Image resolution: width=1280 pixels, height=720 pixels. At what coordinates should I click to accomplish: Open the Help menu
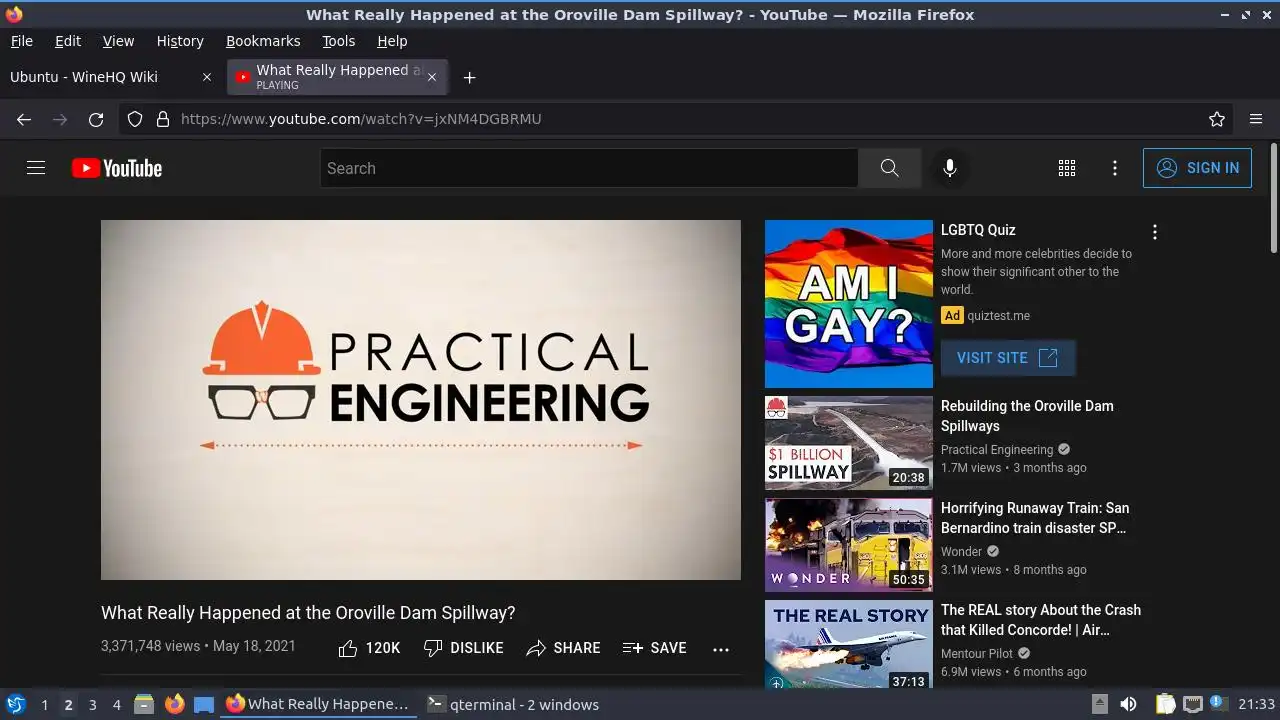[x=392, y=41]
